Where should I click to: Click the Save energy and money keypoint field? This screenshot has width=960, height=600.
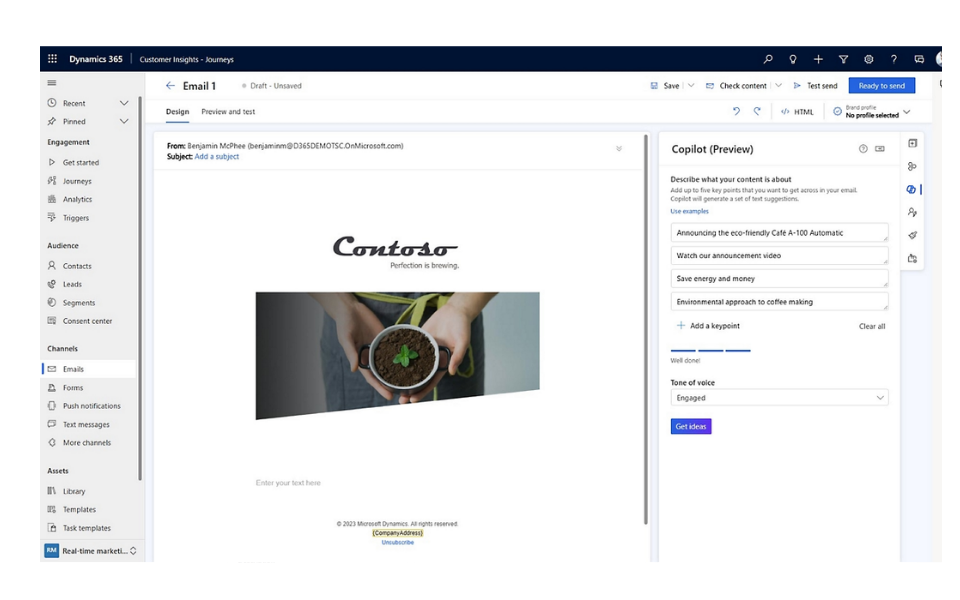(x=779, y=279)
